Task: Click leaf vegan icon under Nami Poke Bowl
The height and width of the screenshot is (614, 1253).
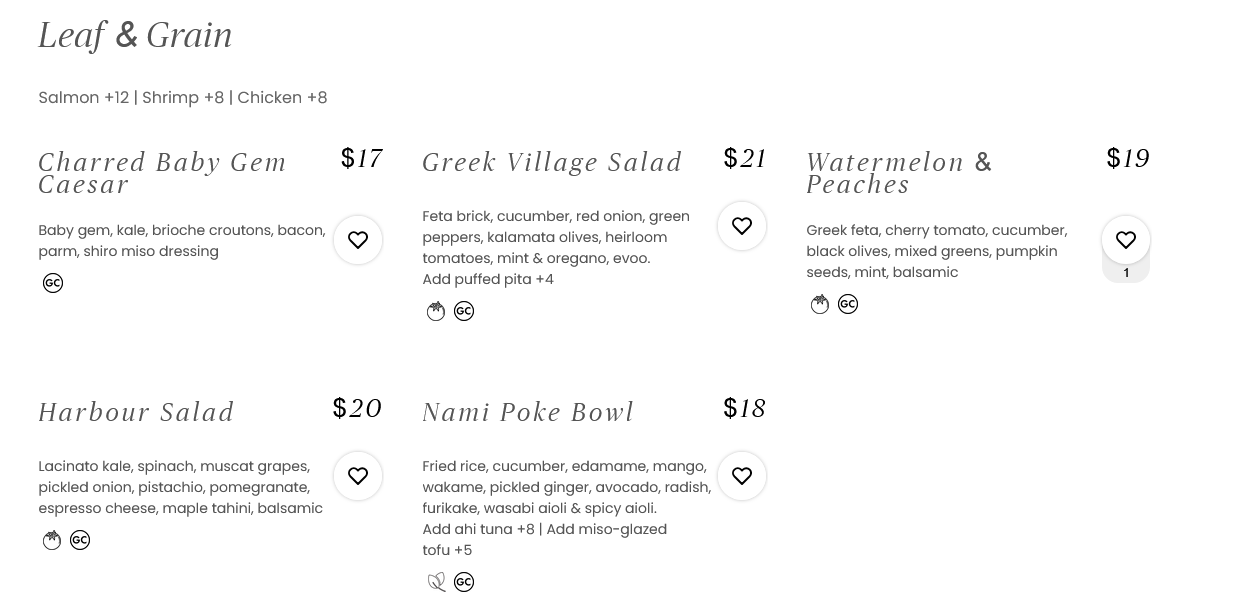Action: (436, 582)
